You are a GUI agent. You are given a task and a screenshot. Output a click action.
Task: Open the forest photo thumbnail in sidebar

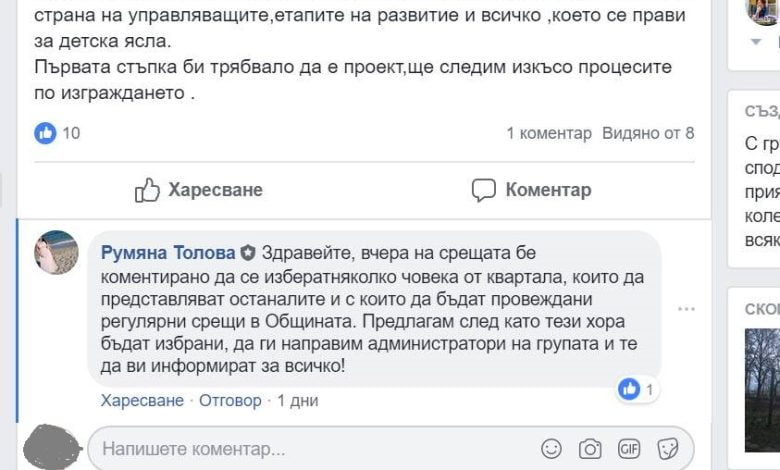click(762, 390)
